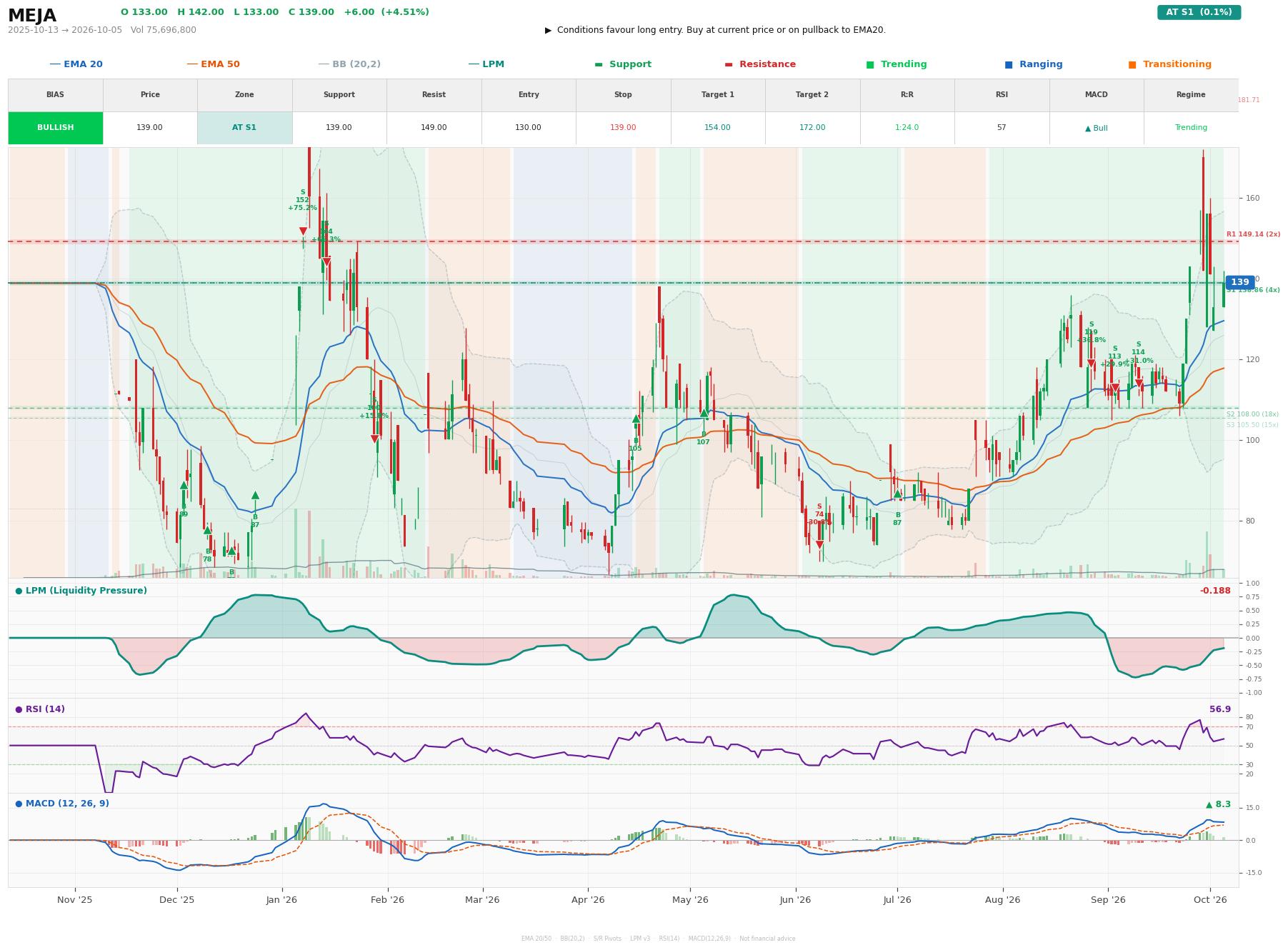The height and width of the screenshot is (950, 1288).
Task: Toggle the Support legend entry
Action: (623, 64)
